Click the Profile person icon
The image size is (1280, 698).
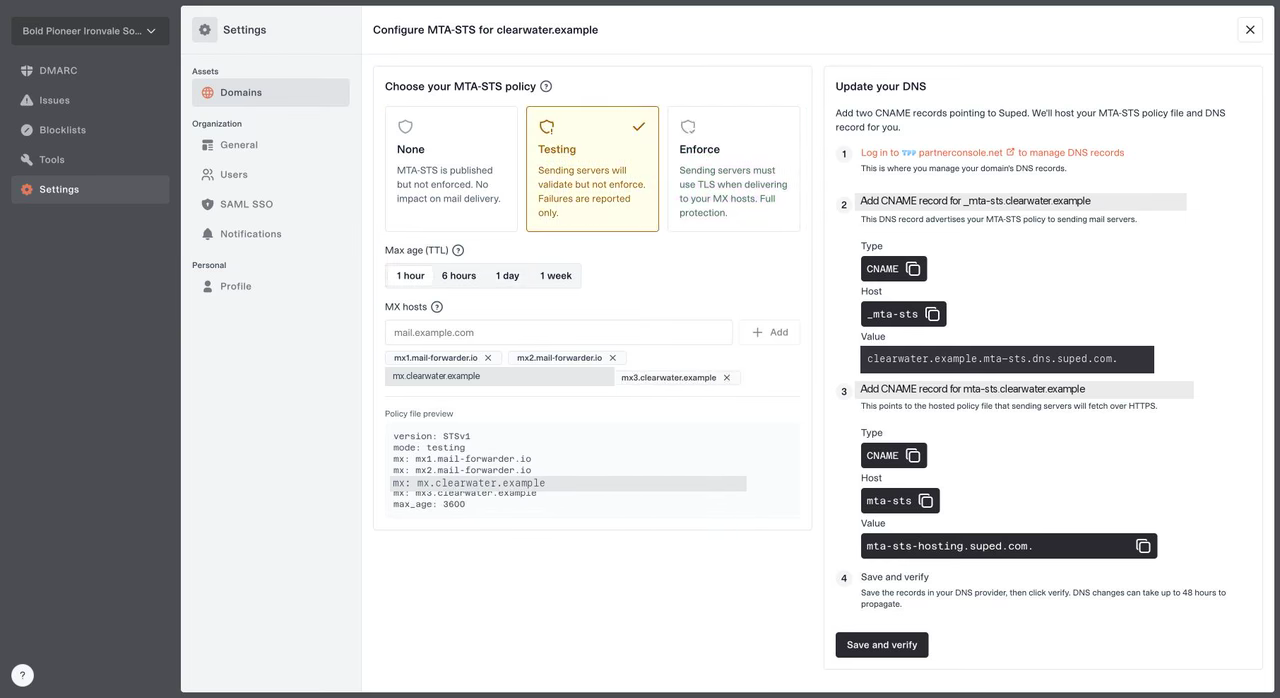pyautogui.click(x=208, y=286)
